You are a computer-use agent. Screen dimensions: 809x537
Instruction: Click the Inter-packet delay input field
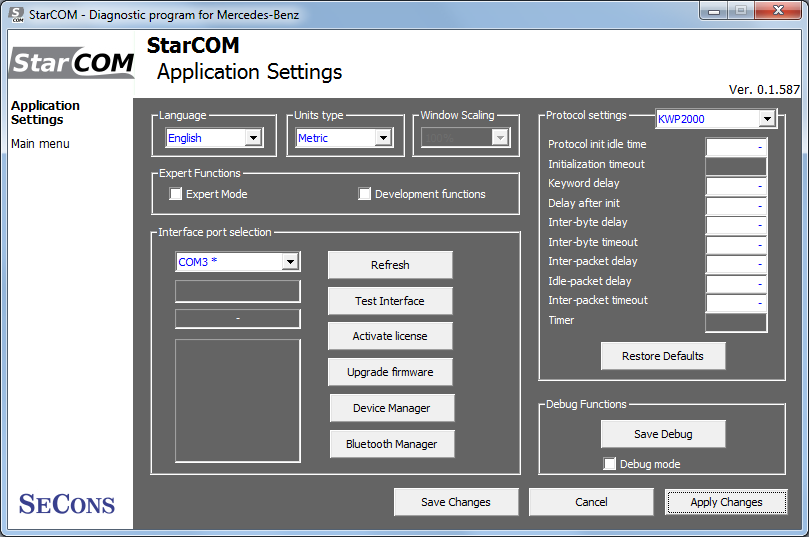coord(736,264)
